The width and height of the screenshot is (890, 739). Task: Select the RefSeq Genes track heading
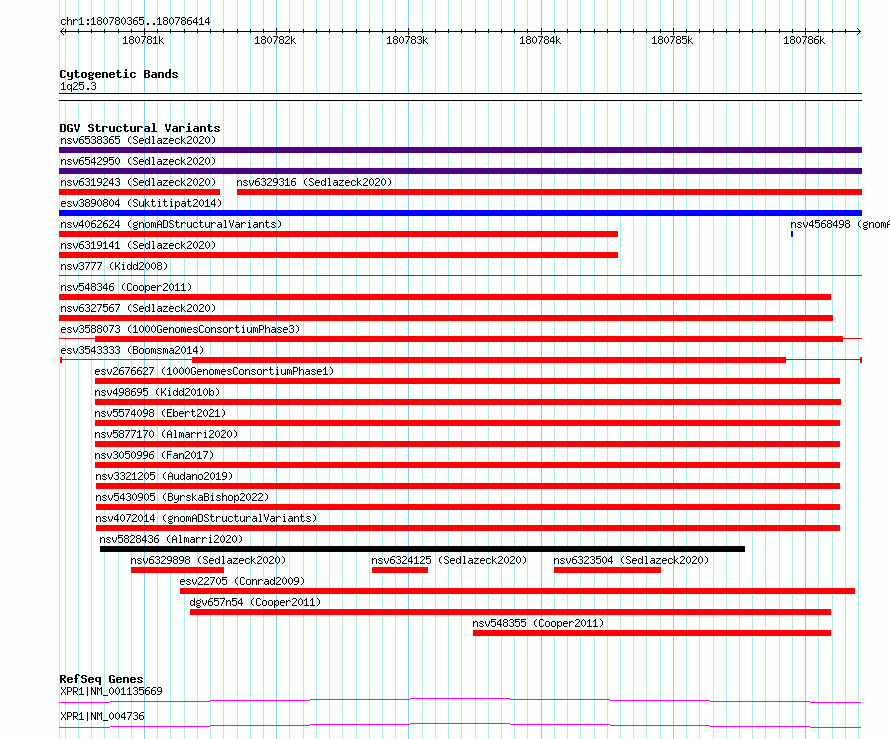point(101,679)
